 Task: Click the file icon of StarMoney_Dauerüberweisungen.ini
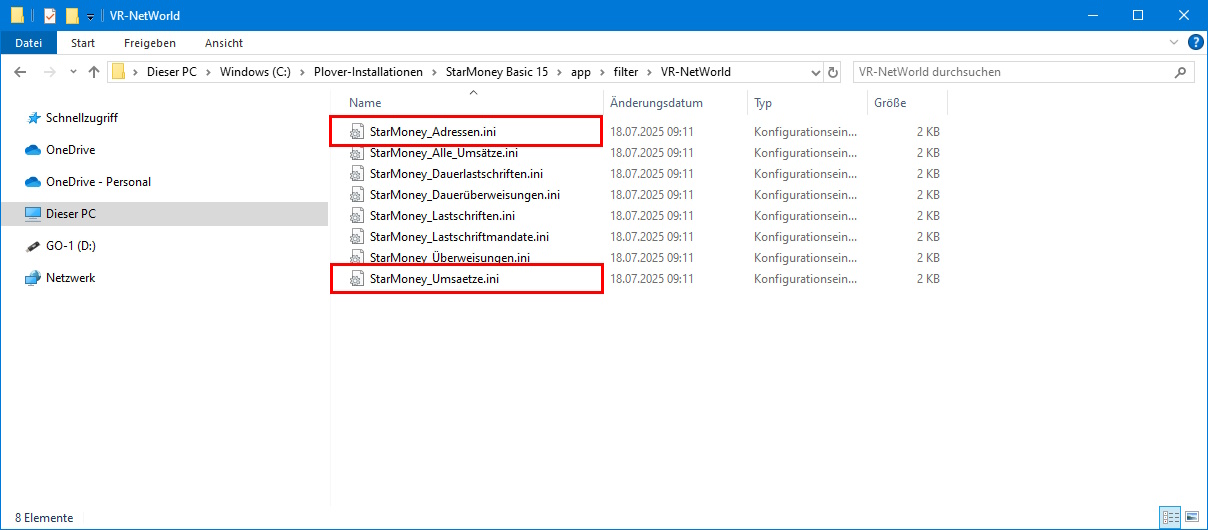357,194
